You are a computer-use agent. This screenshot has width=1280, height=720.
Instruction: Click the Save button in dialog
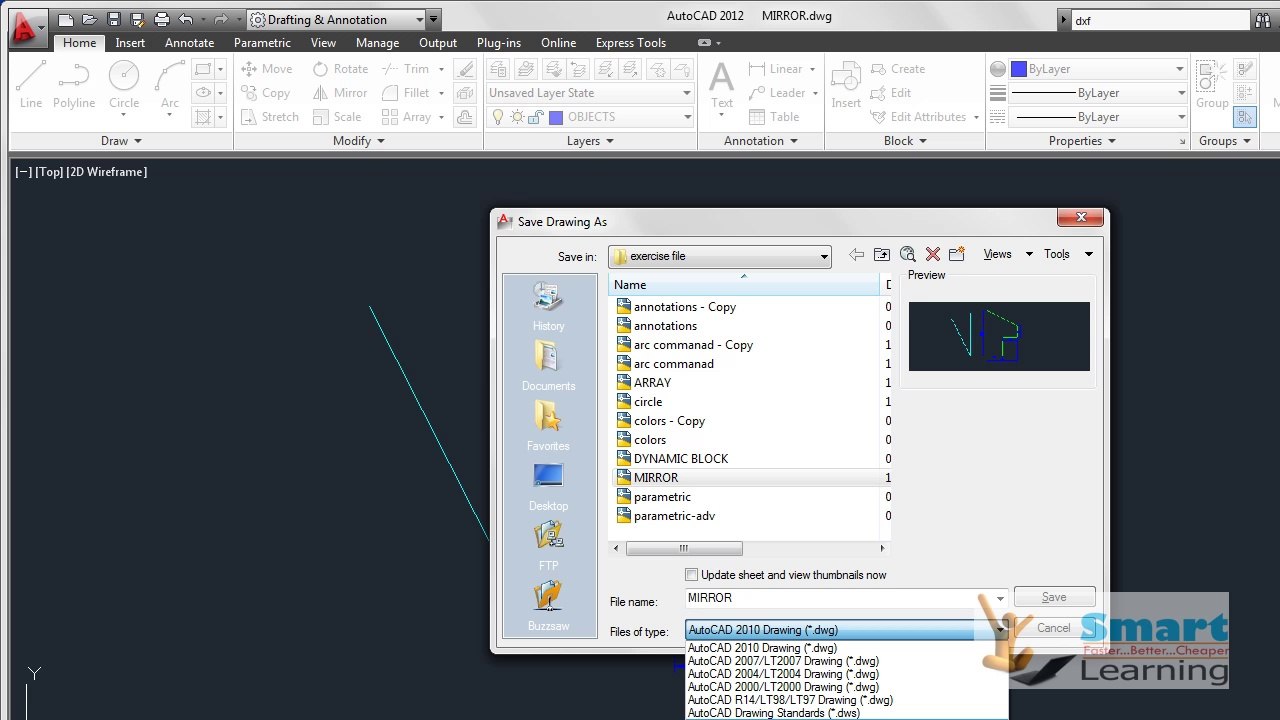1054,597
